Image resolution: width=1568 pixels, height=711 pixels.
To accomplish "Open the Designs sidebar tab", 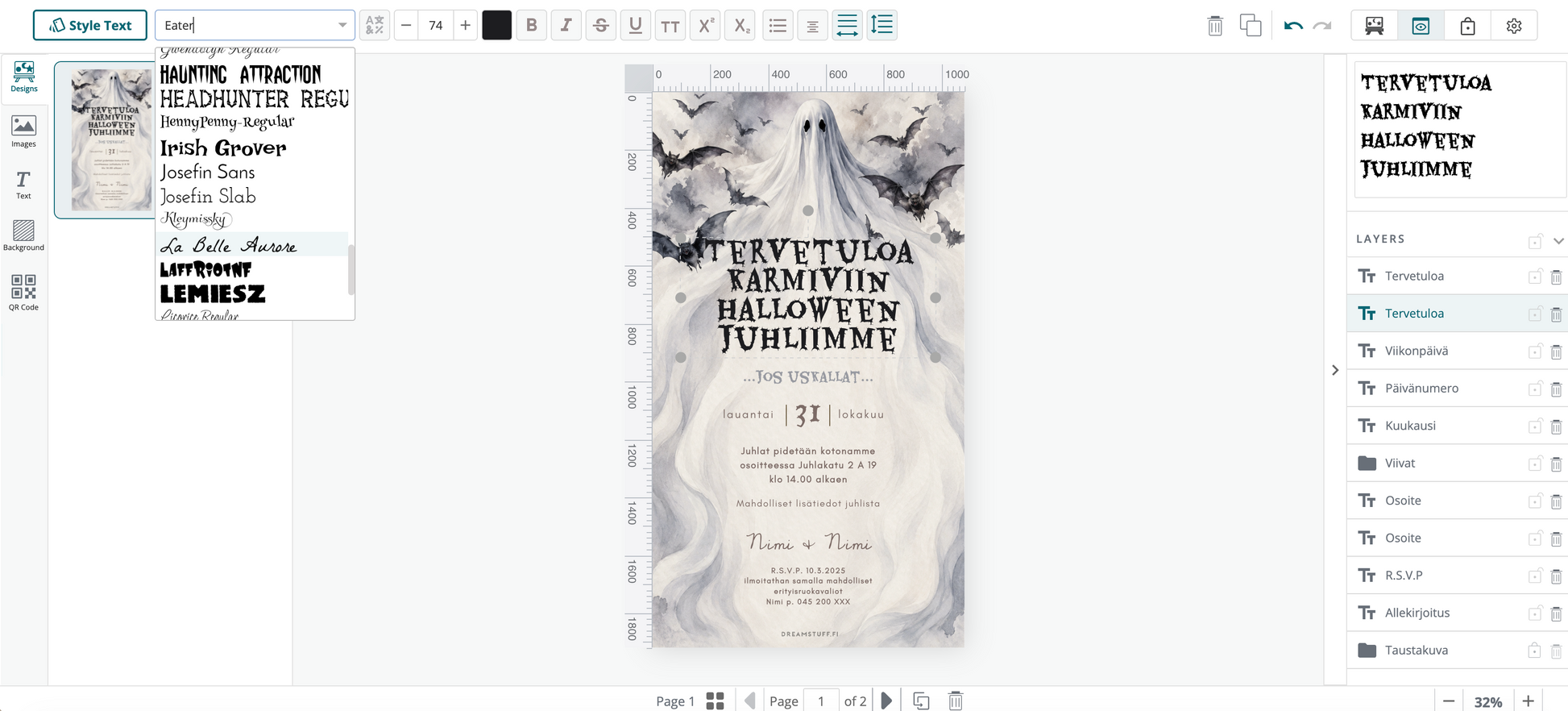I will pos(23,77).
